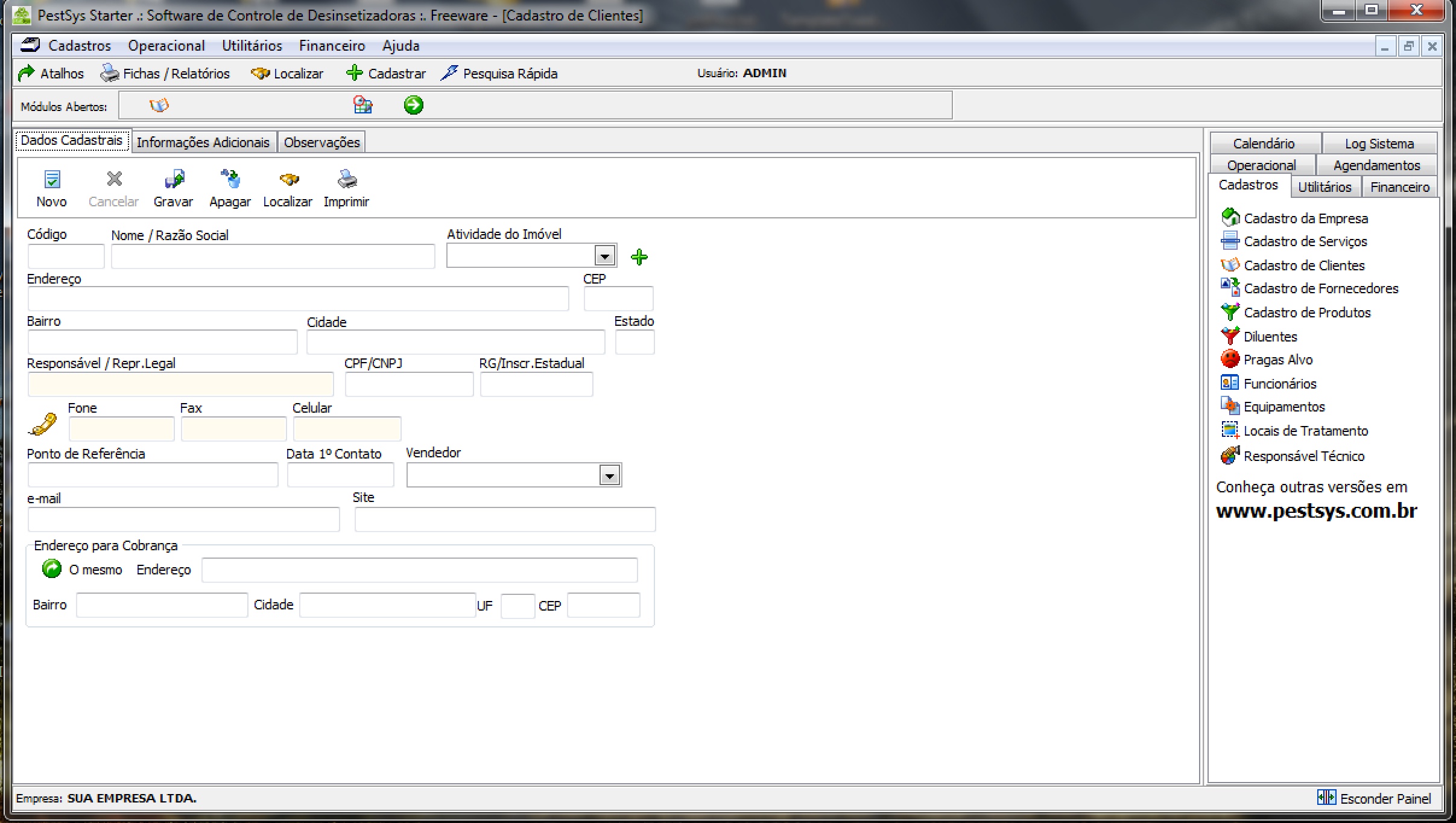Click the Imprimir printer icon

(x=347, y=179)
